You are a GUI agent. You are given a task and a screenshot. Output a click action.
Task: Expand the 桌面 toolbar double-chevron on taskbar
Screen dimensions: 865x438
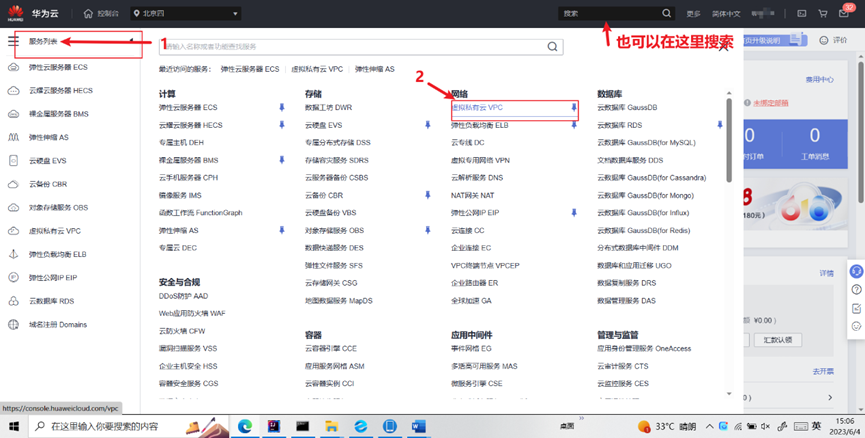pos(581,419)
